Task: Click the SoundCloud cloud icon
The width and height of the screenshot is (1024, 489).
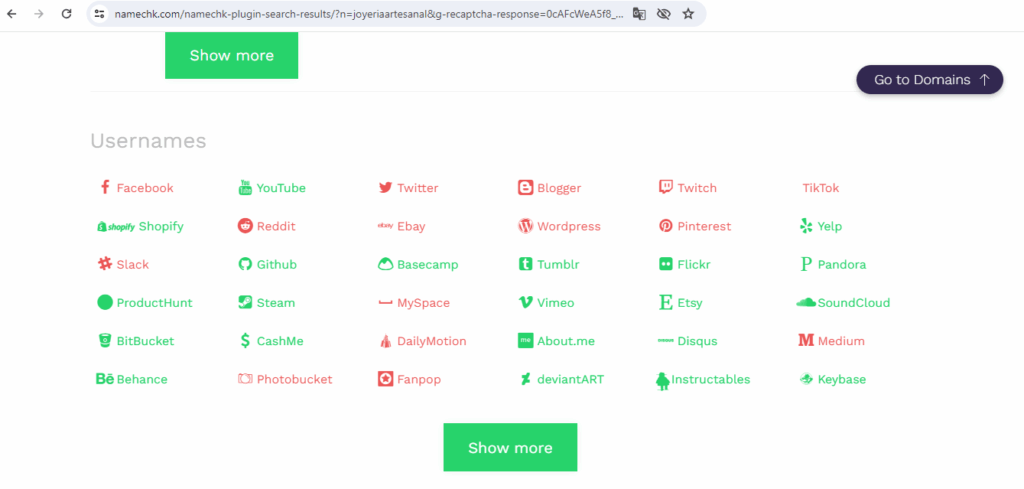Action: point(806,302)
